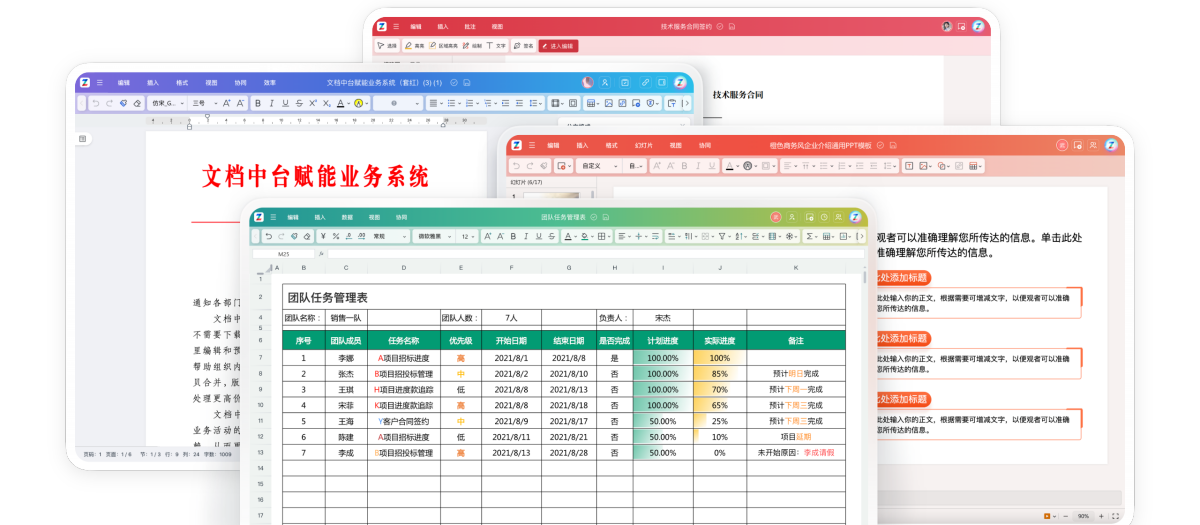Screen dimensions: 1200x525
Task: Open the 数据 menu in the spreadsheet
Action: 347,217
